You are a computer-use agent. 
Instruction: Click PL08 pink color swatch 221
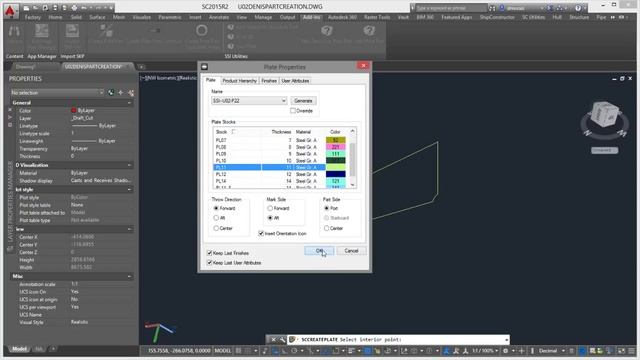[336, 147]
